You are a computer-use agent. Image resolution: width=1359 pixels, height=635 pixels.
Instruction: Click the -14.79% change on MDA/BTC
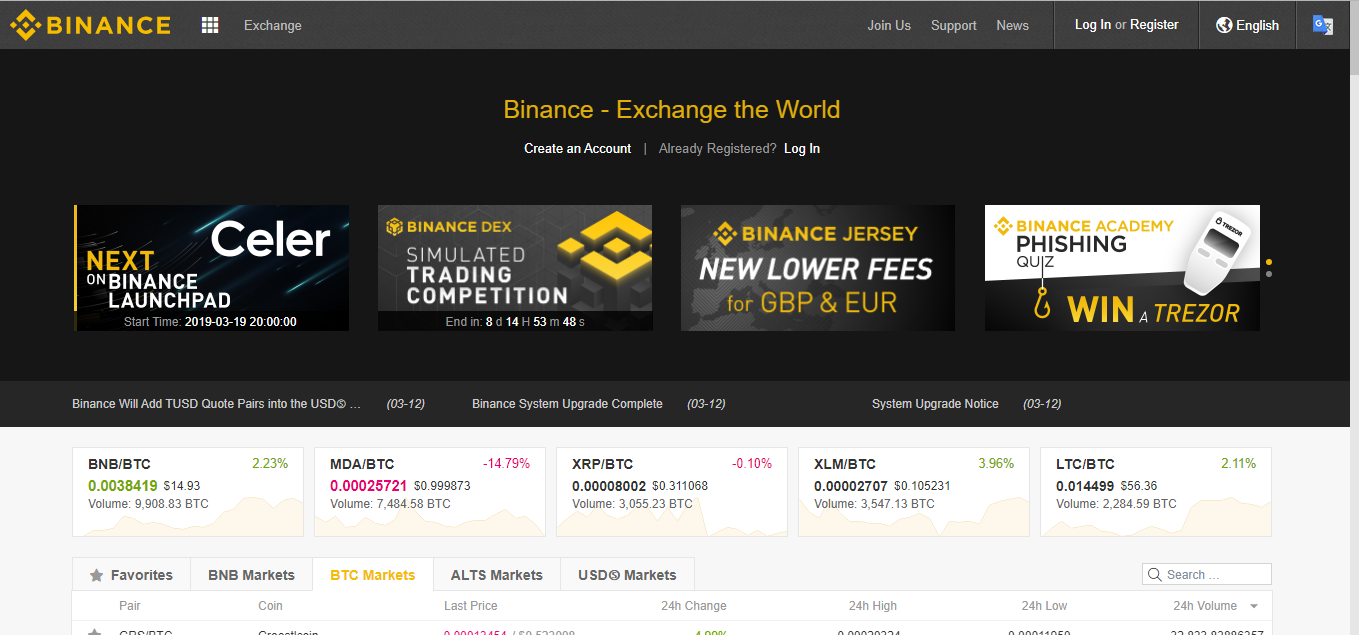pyautogui.click(x=506, y=463)
